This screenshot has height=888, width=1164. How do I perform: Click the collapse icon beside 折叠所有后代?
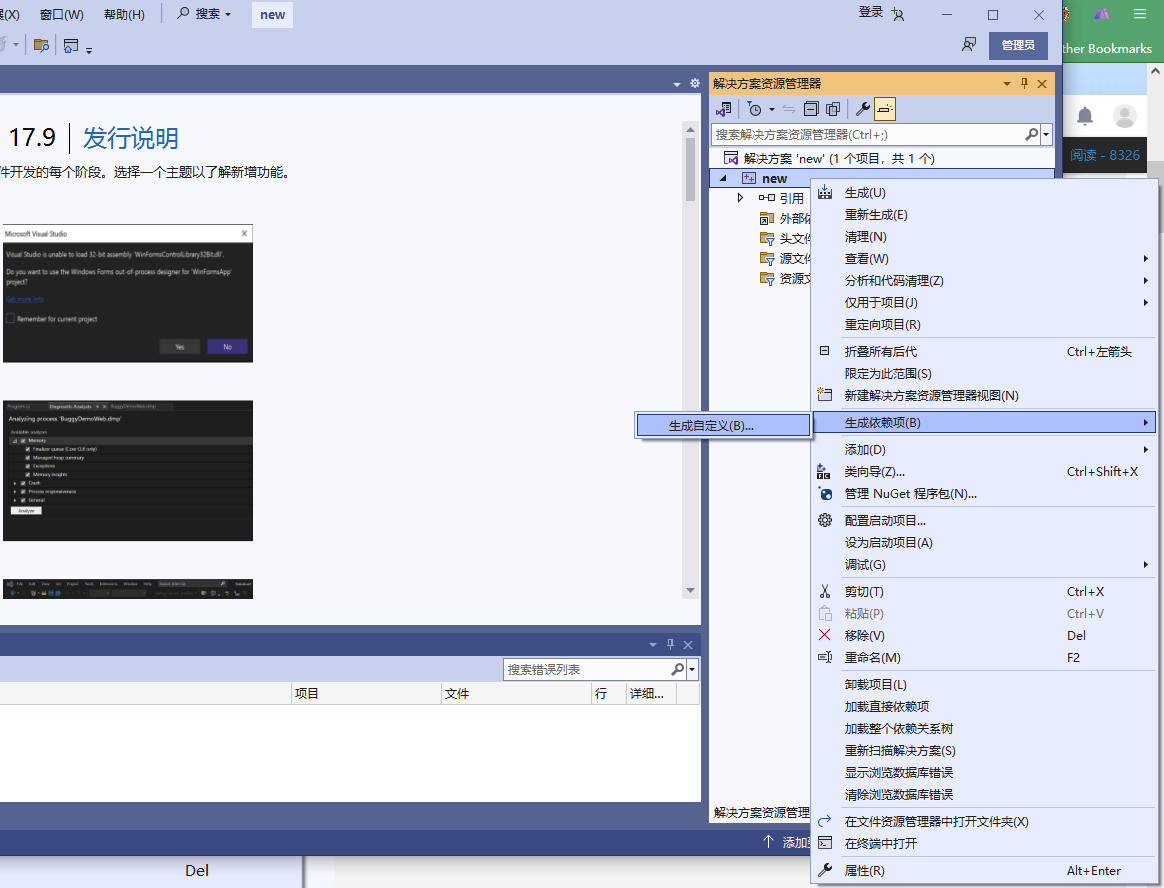(824, 350)
